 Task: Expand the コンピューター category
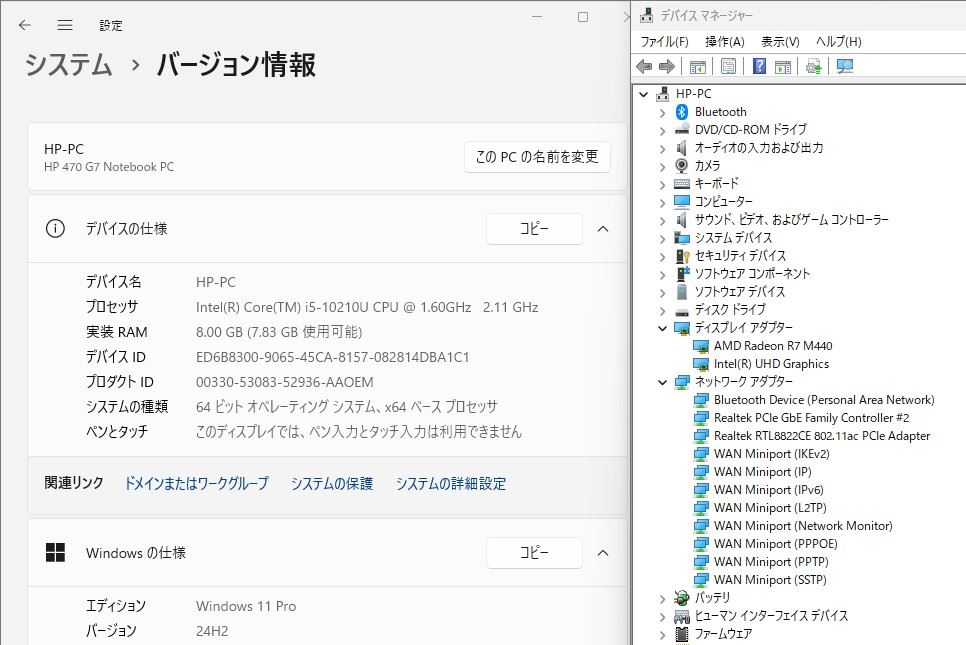point(662,203)
